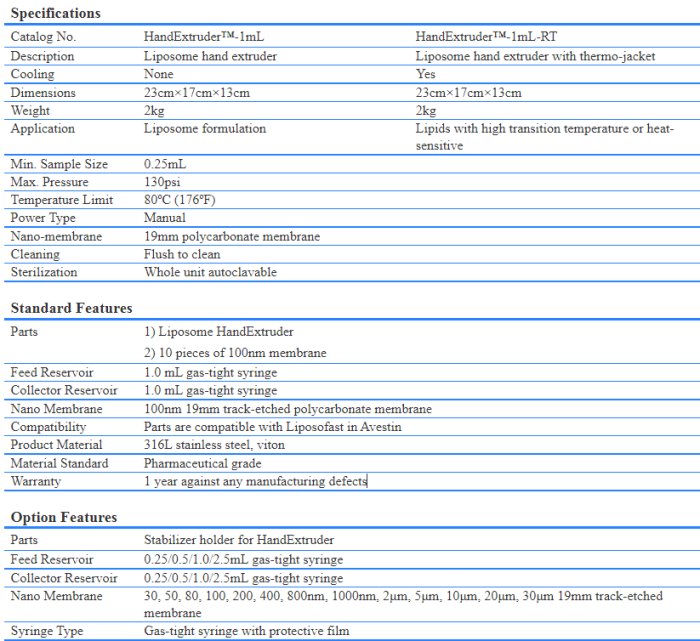Place cursor at end of Warranty text
Screen dimensions: 700x641
click(367, 481)
